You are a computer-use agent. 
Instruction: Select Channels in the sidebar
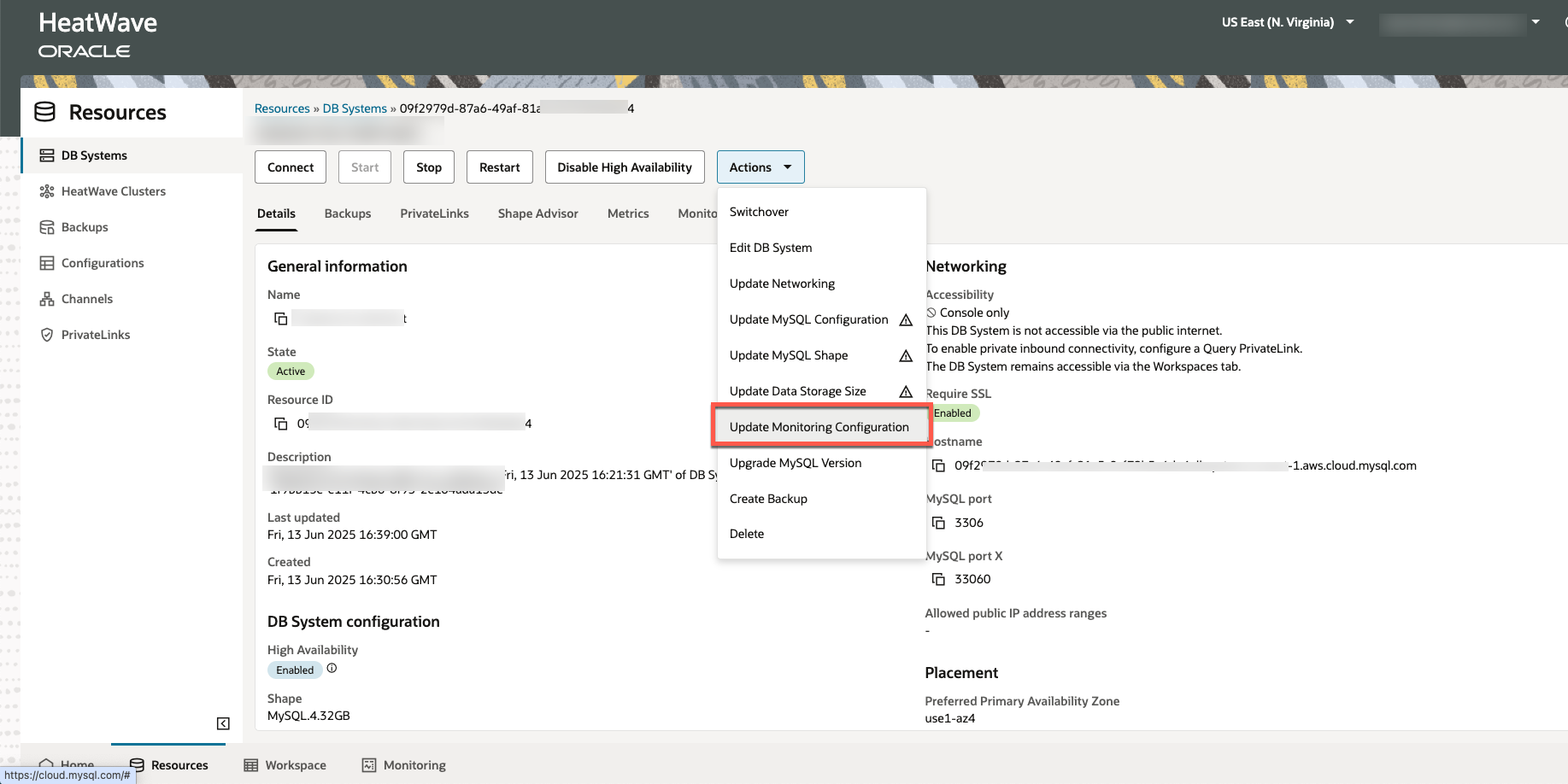(87, 298)
